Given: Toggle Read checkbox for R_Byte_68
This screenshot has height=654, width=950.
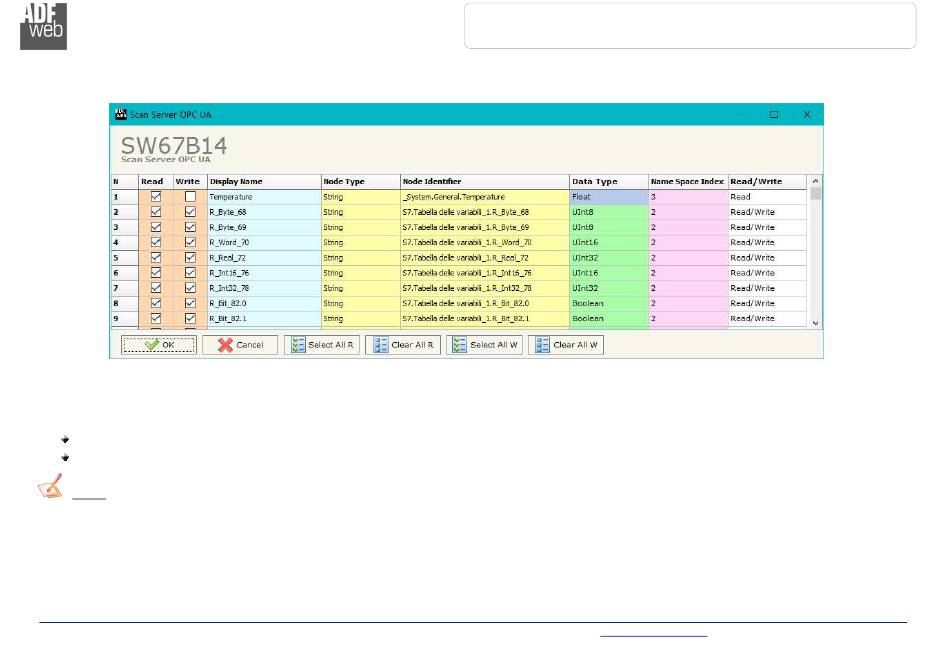Looking at the screenshot, I should (156, 212).
